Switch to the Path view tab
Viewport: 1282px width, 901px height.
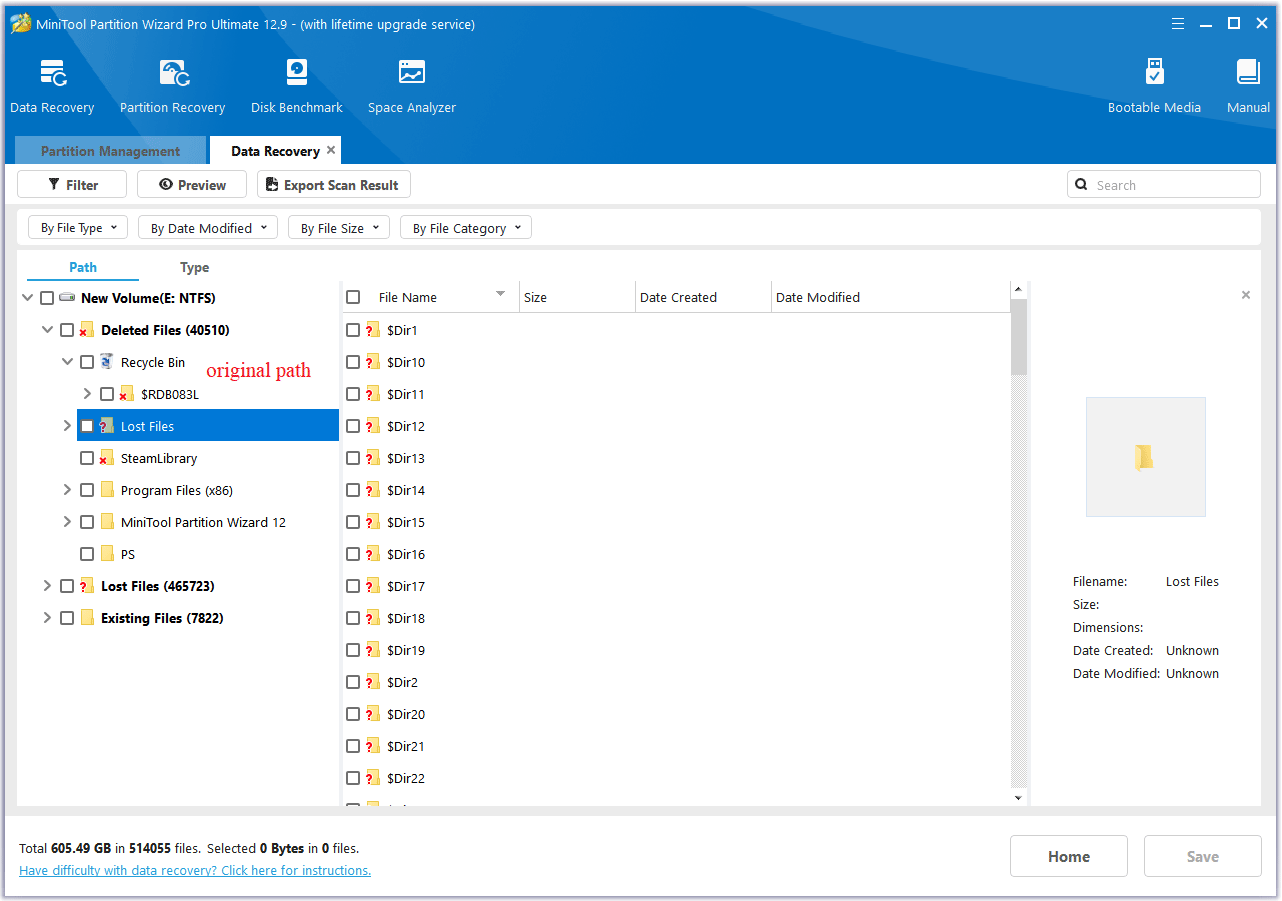[83, 267]
